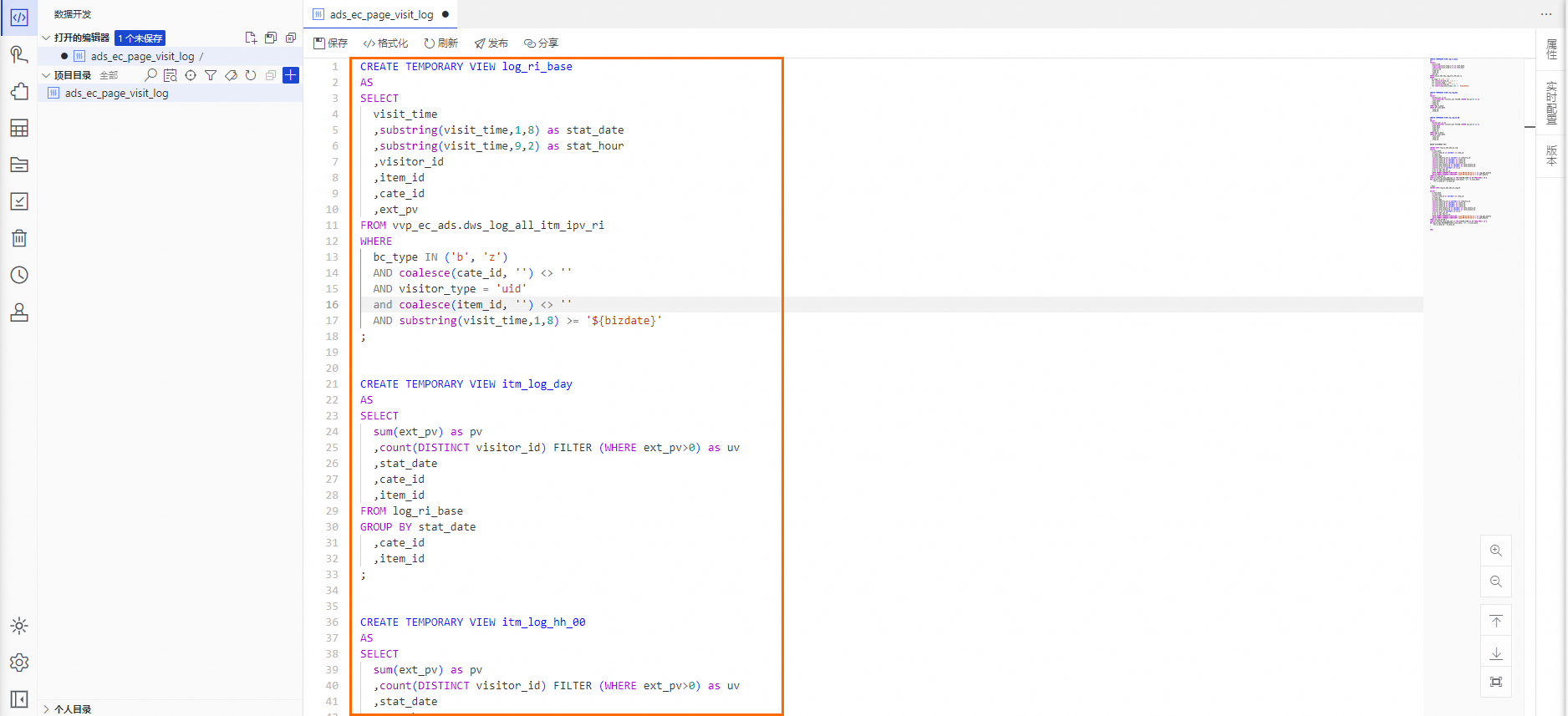Click the jump to top arrow button
Viewport: 1568px width, 716px height.
pos(1496,621)
